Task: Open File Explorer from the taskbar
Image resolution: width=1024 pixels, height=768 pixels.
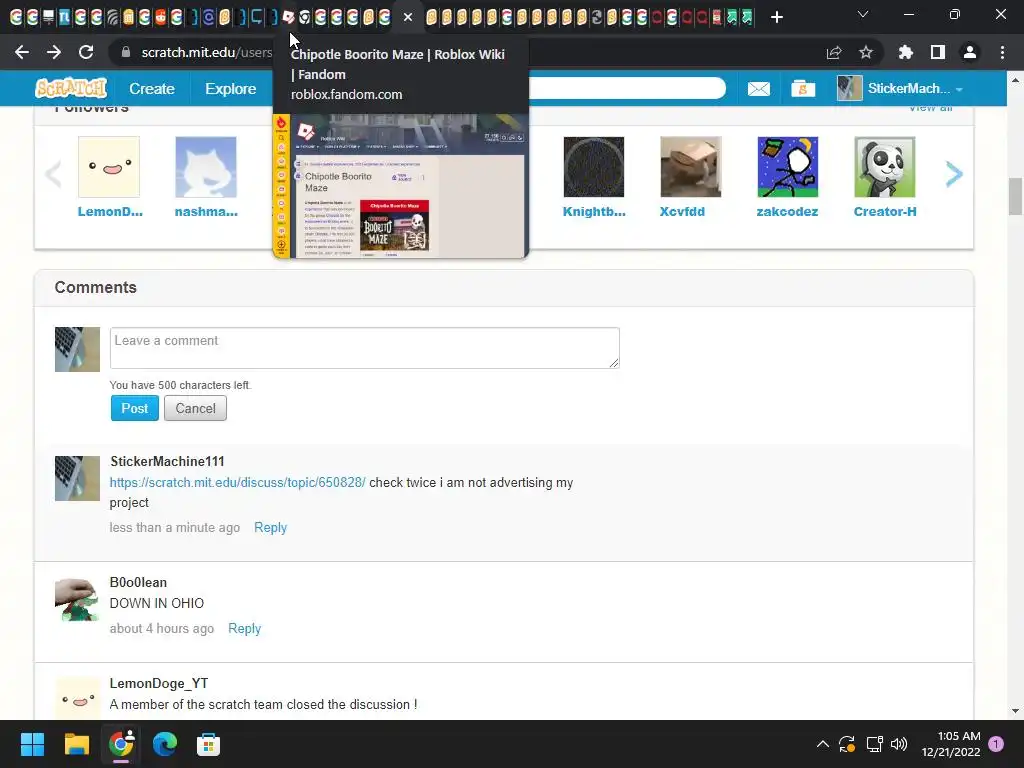Action: tap(76, 744)
